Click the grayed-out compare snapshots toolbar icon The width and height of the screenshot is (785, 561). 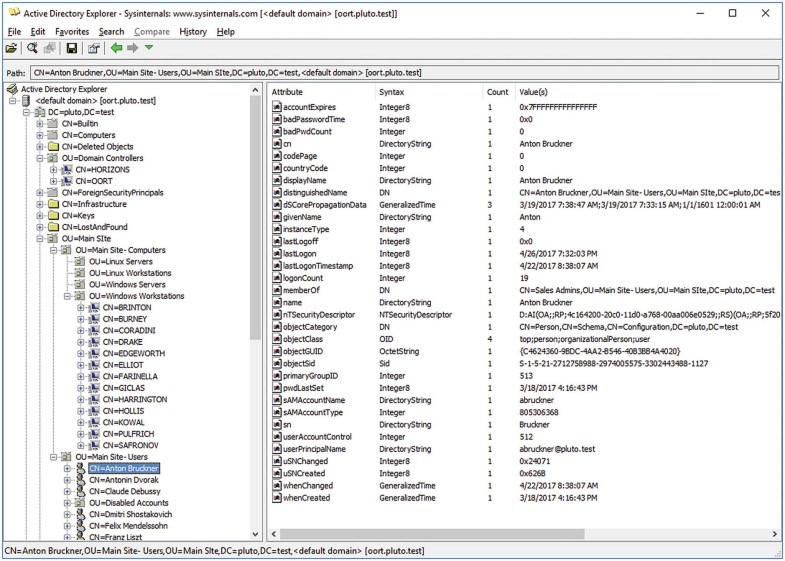(49, 48)
